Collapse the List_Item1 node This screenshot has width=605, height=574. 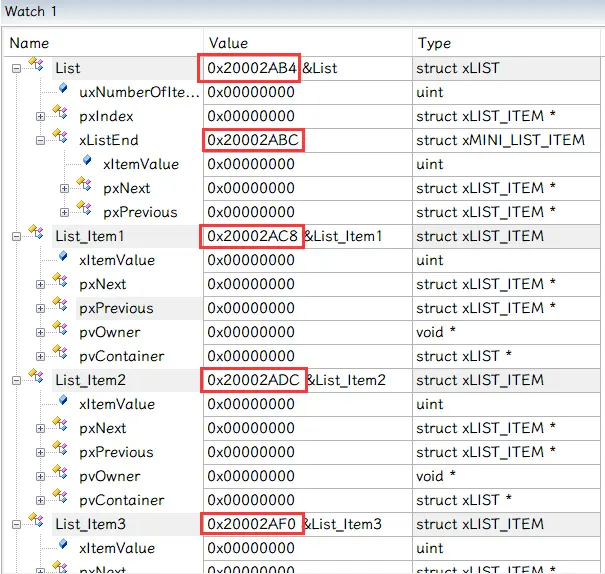(17, 236)
